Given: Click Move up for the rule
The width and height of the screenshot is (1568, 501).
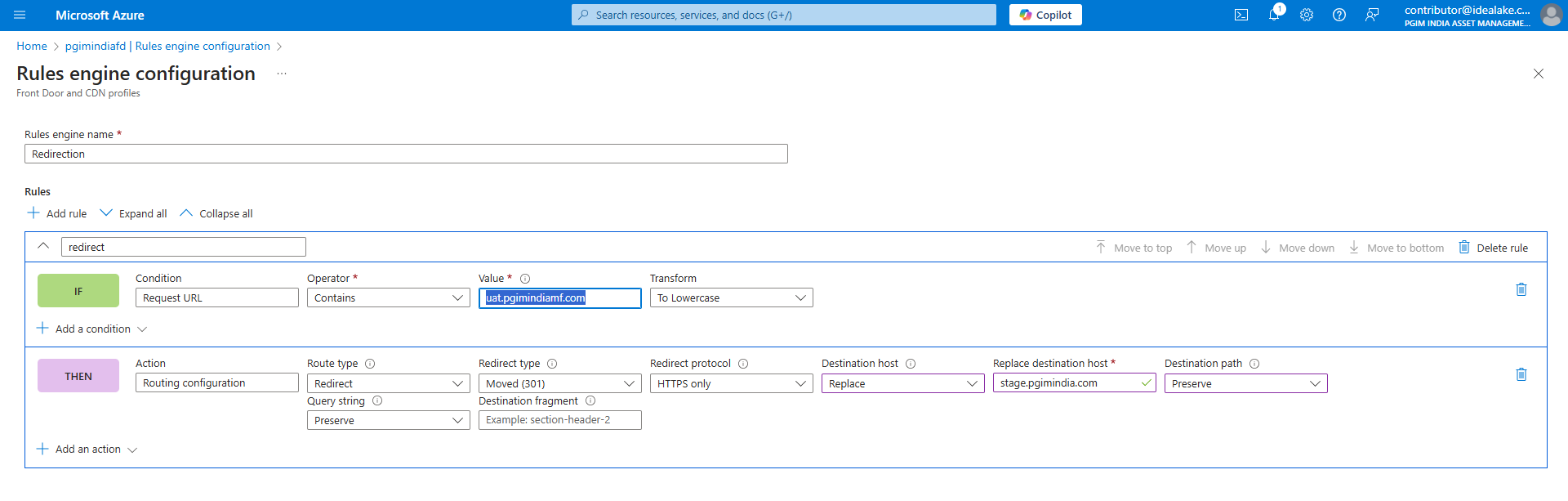Looking at the screenshot, I should (1216, 248).
